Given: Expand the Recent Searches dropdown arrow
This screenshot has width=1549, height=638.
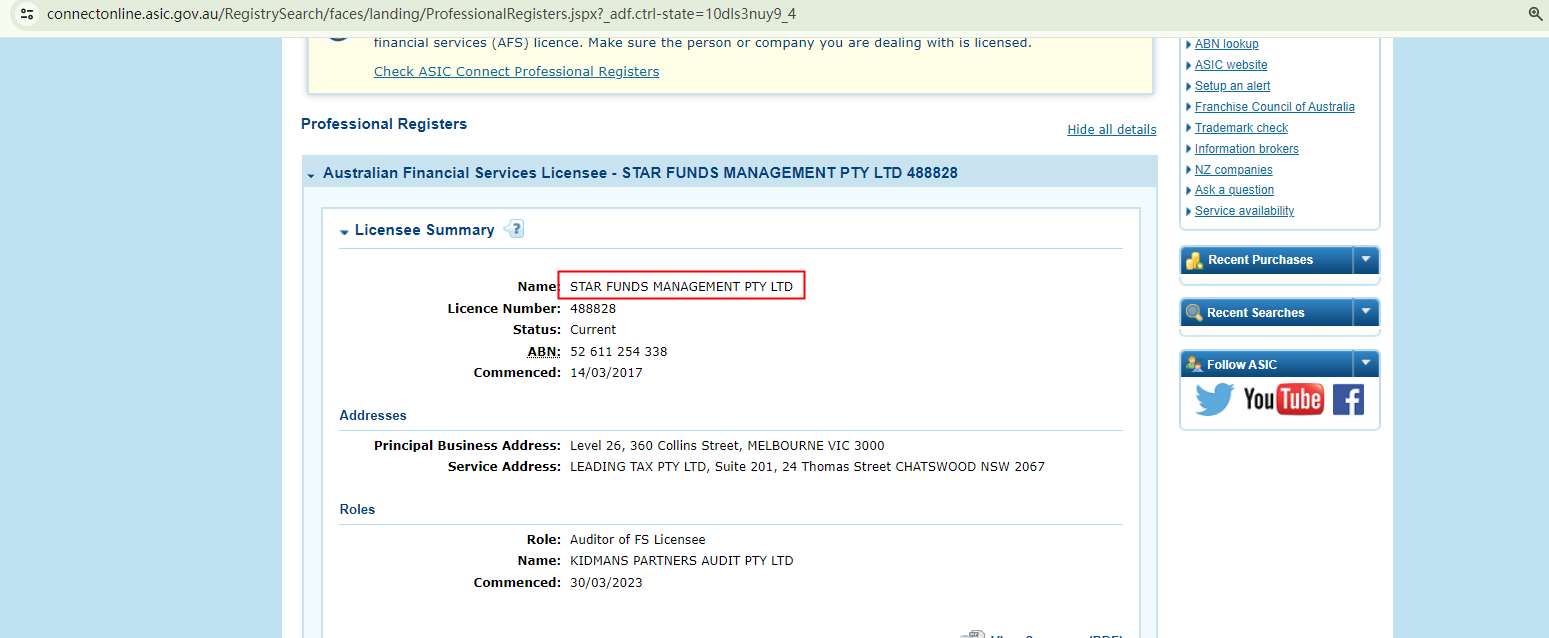Looking at the screenshot, I should (x=1366, y=312).
